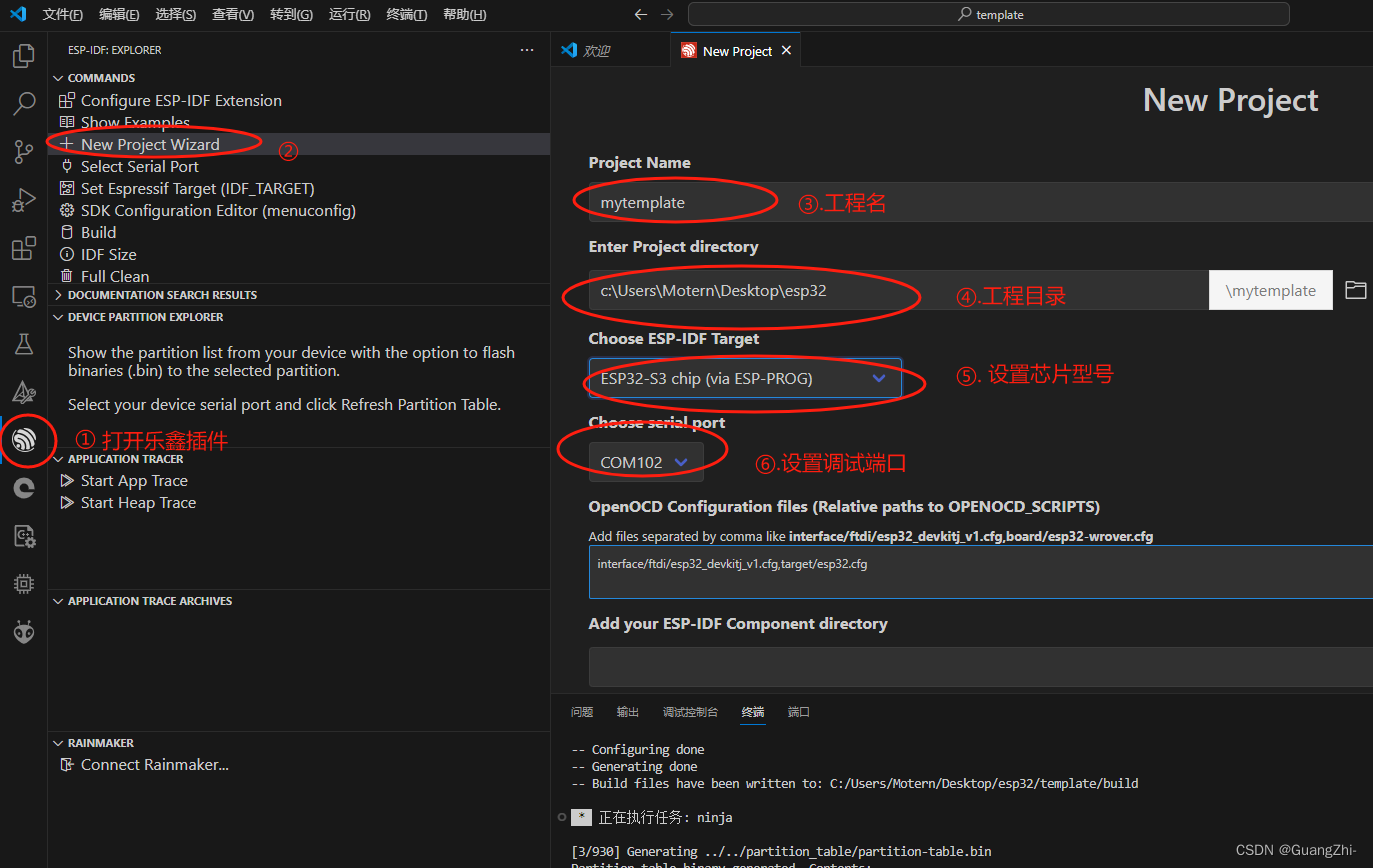Select Show Examples command

click(x=299, y=122)
